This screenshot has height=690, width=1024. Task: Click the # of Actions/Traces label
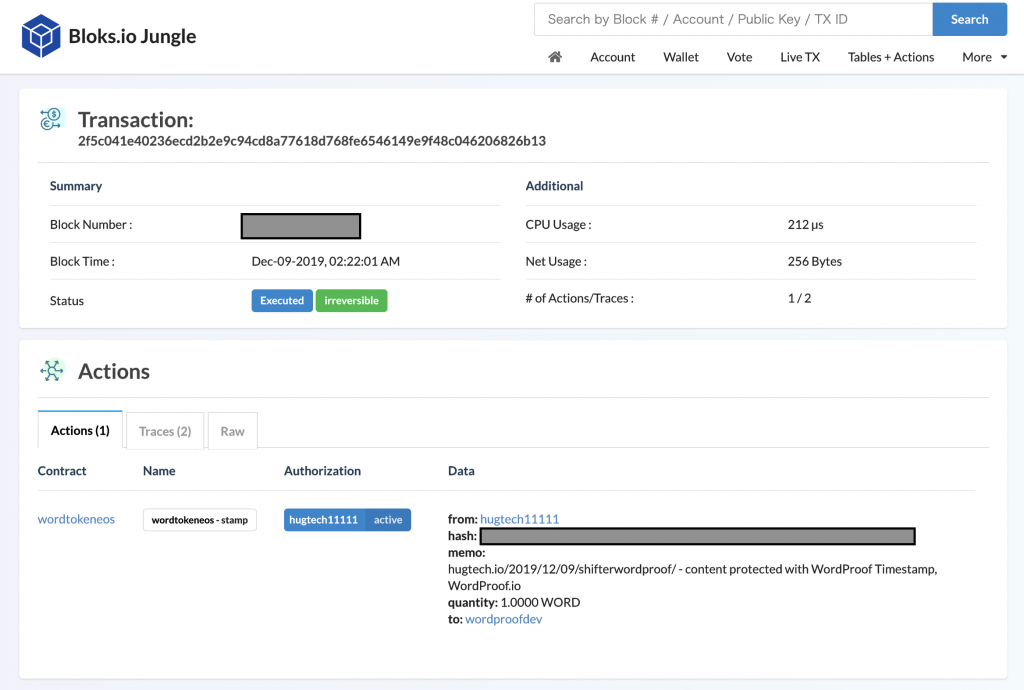(x=579, y=298)
